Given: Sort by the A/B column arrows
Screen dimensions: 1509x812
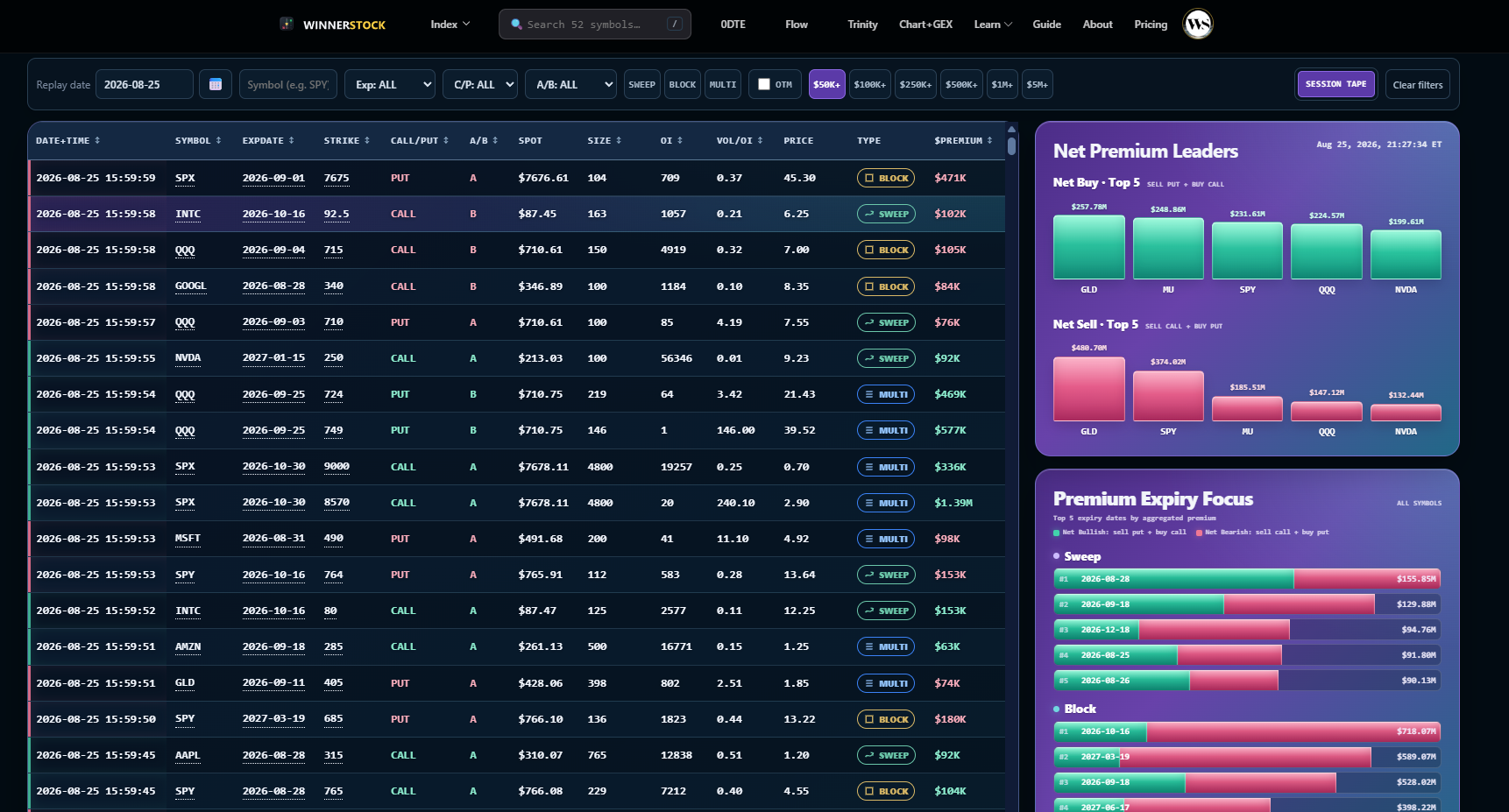Looking at the screenshot, I should [x=495, y=140].
